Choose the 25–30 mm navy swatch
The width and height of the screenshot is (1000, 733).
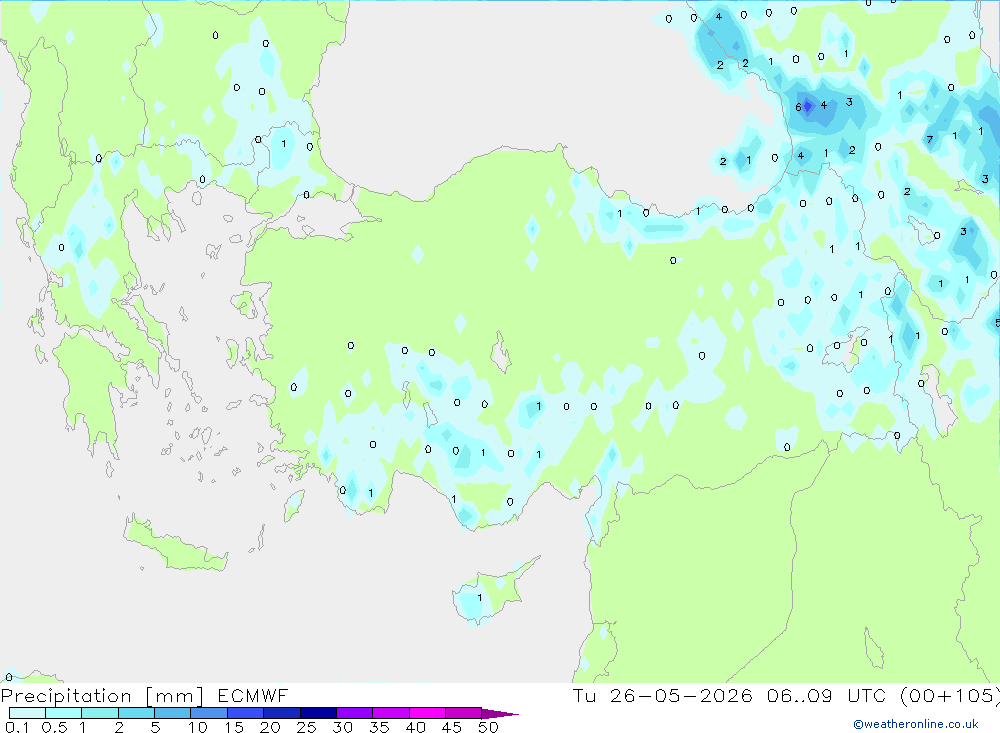(x=318, y=713)
